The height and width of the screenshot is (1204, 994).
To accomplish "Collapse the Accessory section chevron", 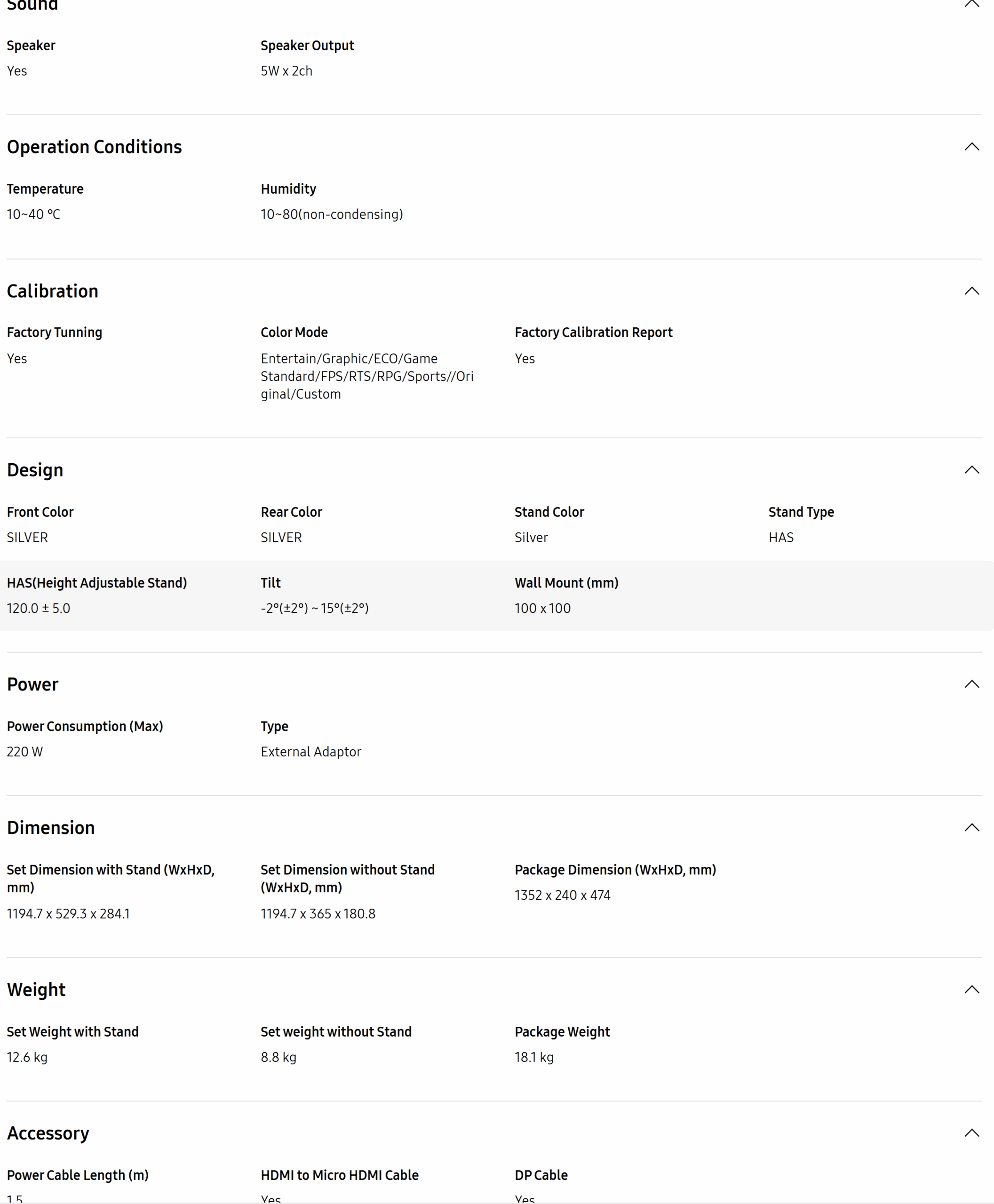I will (x=972, y=1132).
